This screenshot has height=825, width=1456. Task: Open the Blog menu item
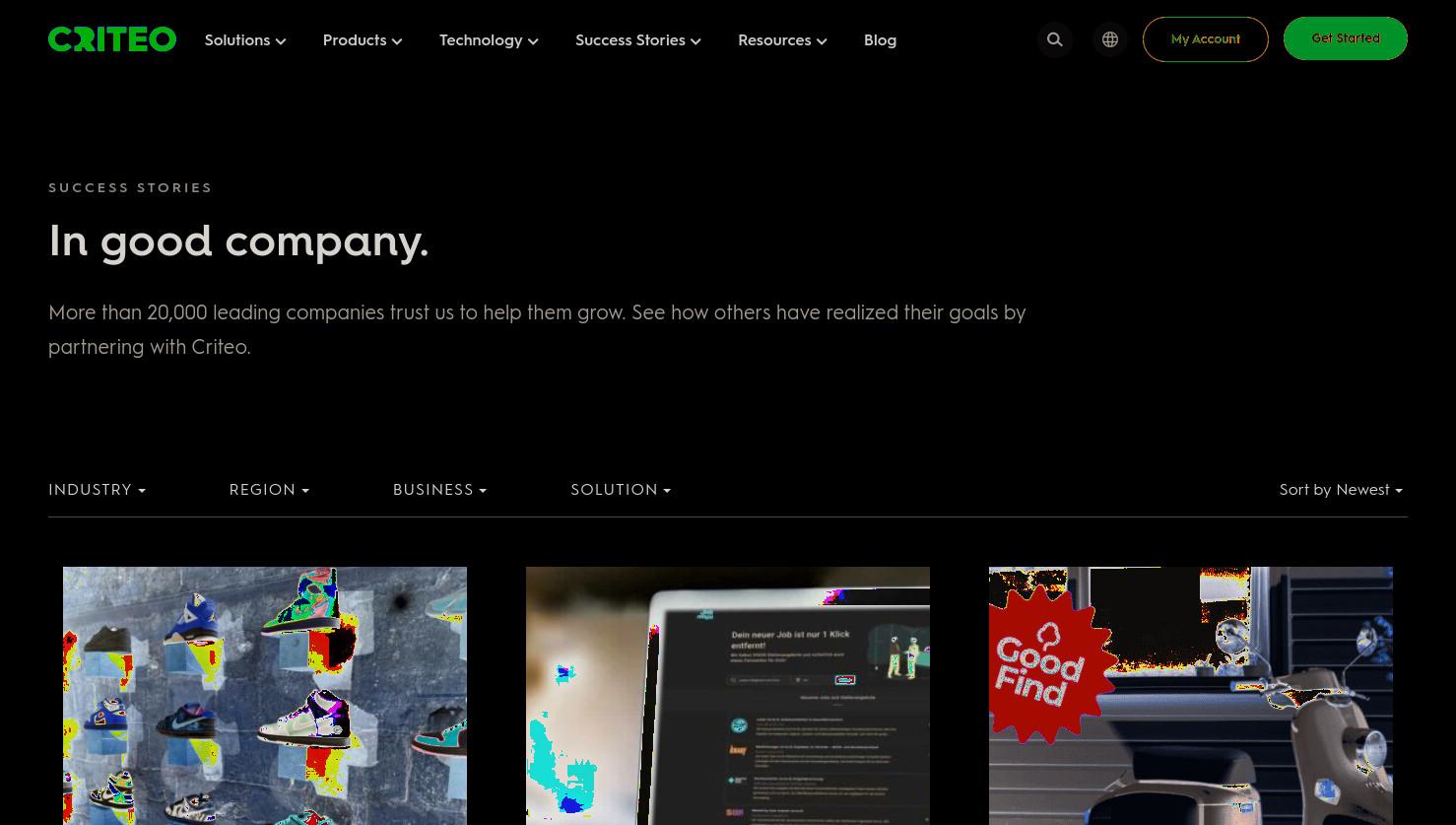pos(880,40)
